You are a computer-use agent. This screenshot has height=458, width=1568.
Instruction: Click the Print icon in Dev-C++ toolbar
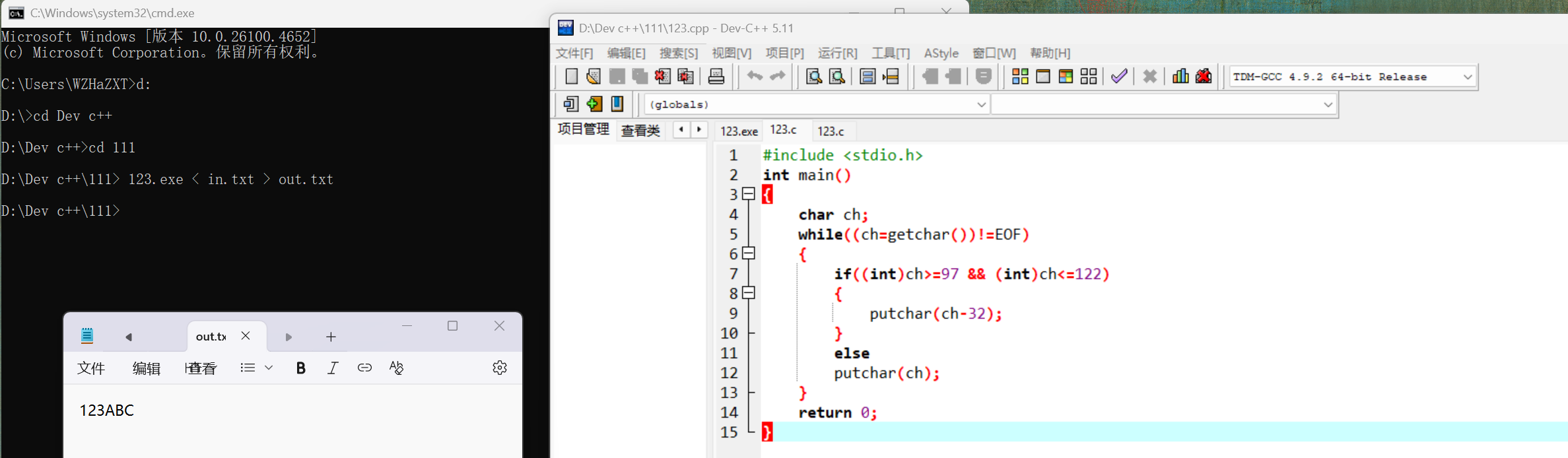click(x=716, y=77)
